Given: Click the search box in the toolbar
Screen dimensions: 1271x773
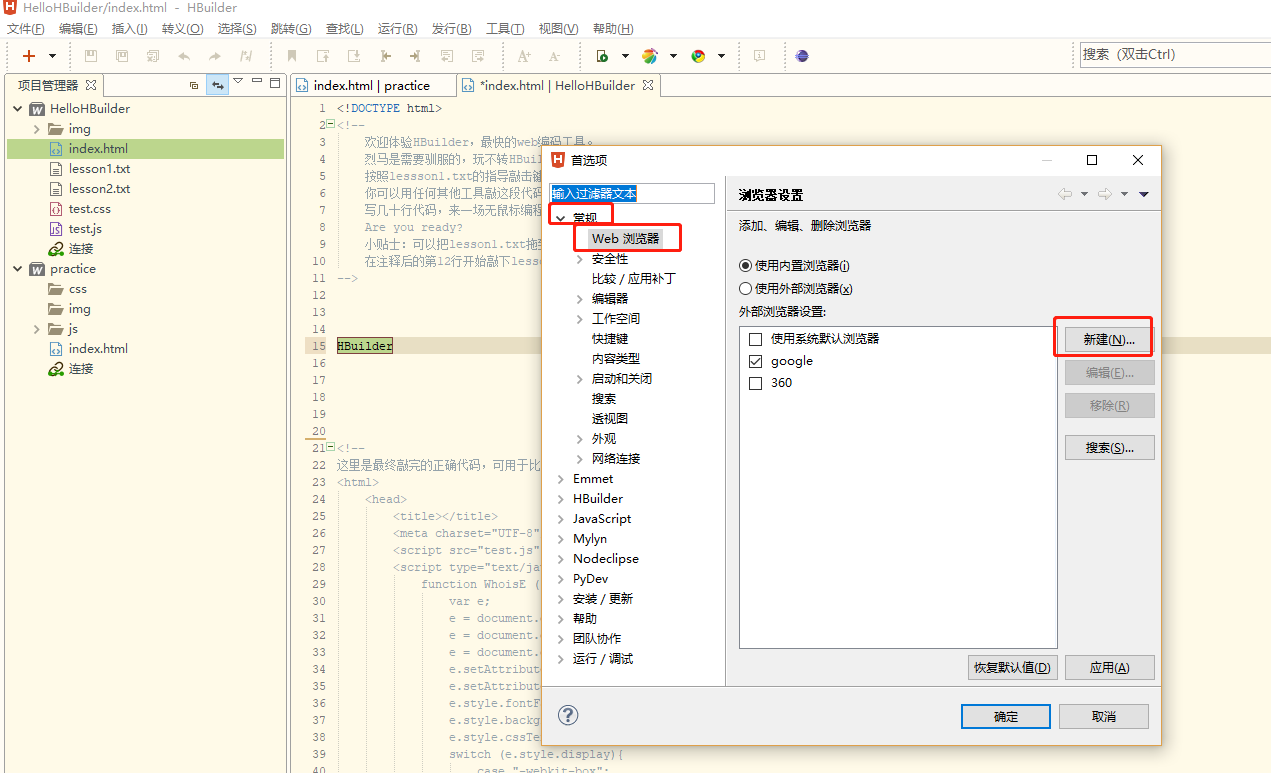Looking at the screenshot, I should point(1175,55).
